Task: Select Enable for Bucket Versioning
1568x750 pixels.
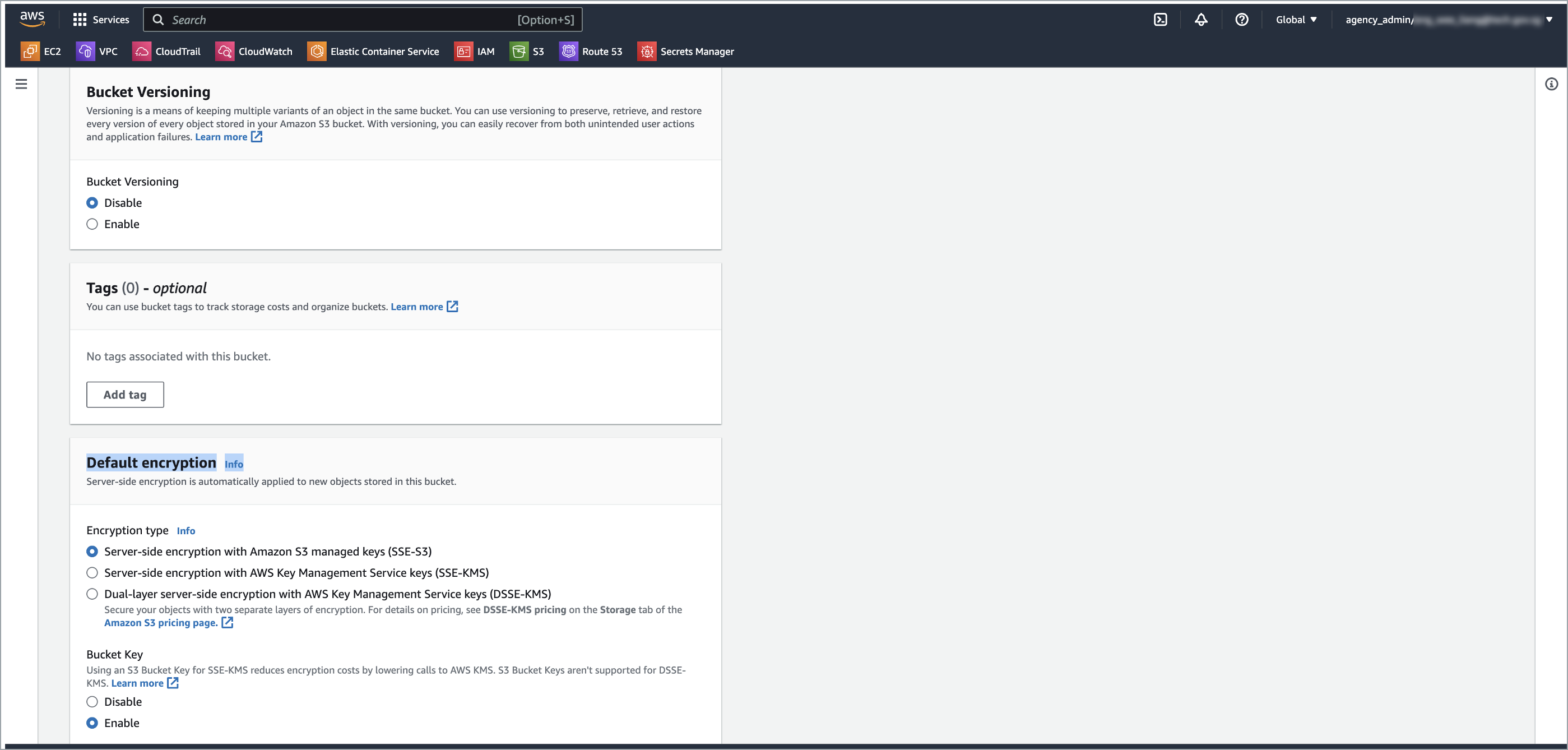Action: point(92,224)
